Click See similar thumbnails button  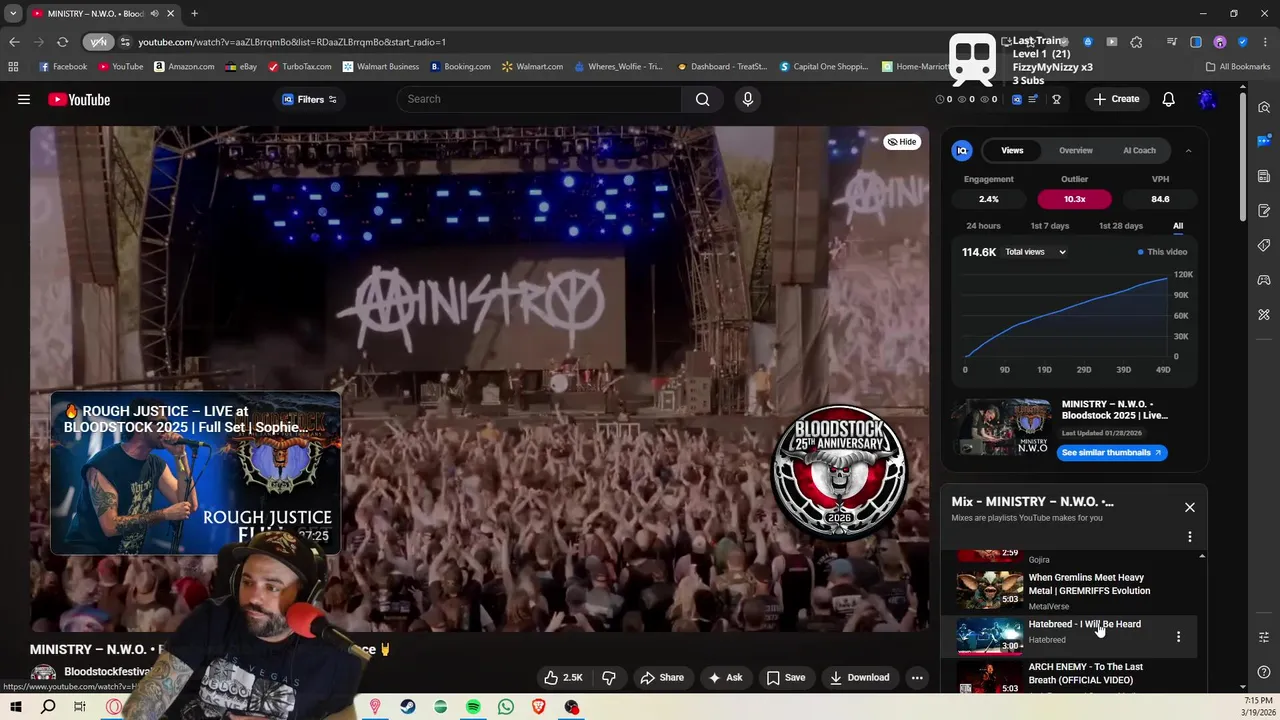coord(1112,452)
